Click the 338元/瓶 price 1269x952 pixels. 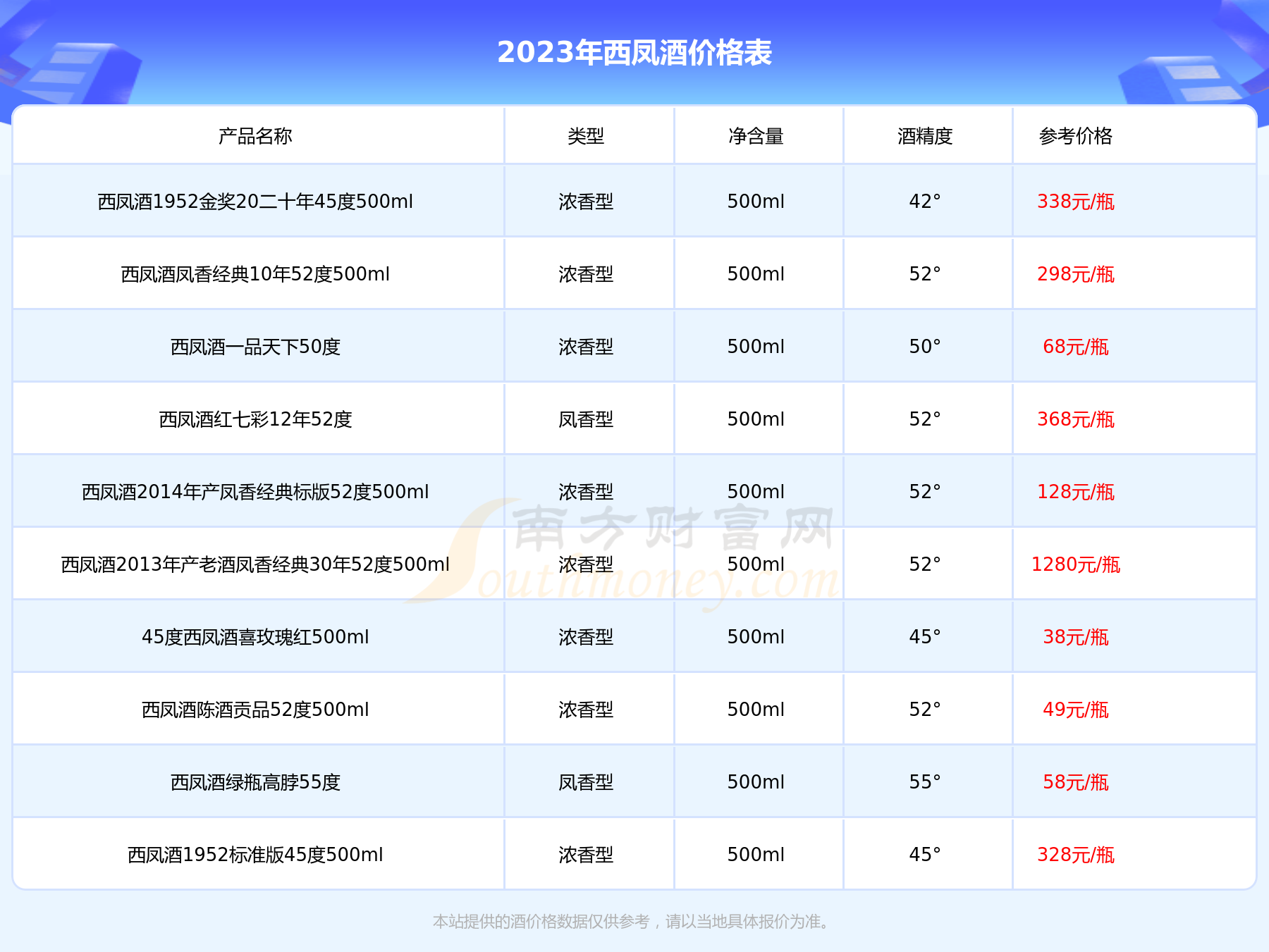pyautogui.click(x=1076, y=202)
